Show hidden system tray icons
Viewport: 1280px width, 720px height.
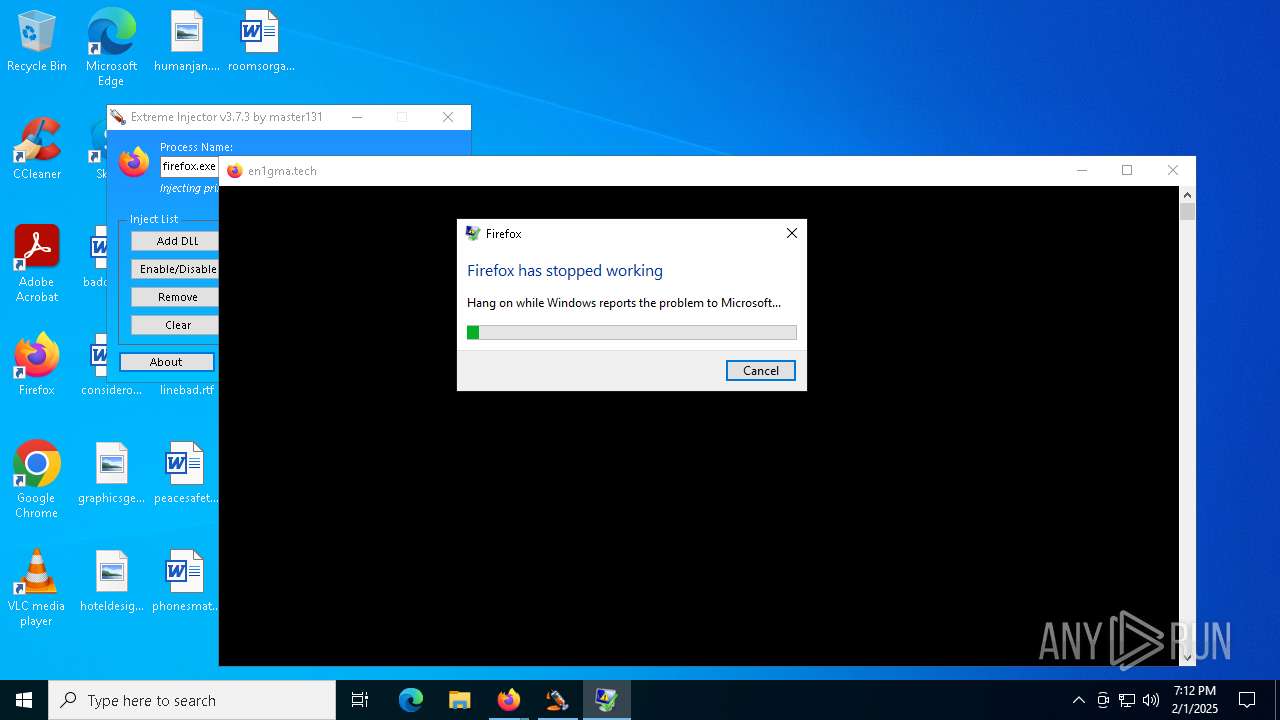pos(1078,700)
